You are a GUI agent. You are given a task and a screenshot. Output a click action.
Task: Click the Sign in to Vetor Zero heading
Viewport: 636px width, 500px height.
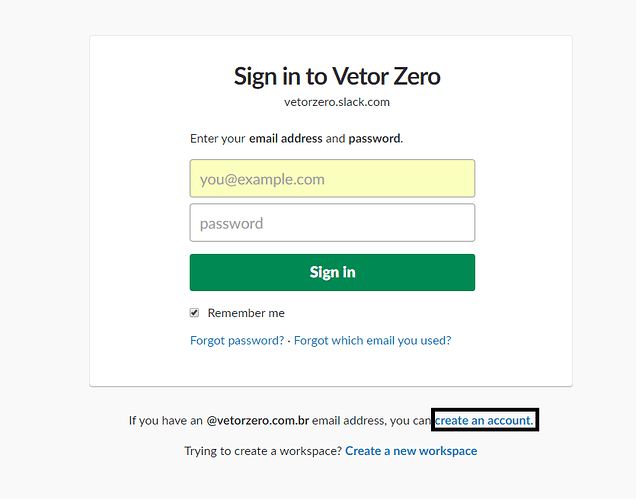tap(337, 76)
